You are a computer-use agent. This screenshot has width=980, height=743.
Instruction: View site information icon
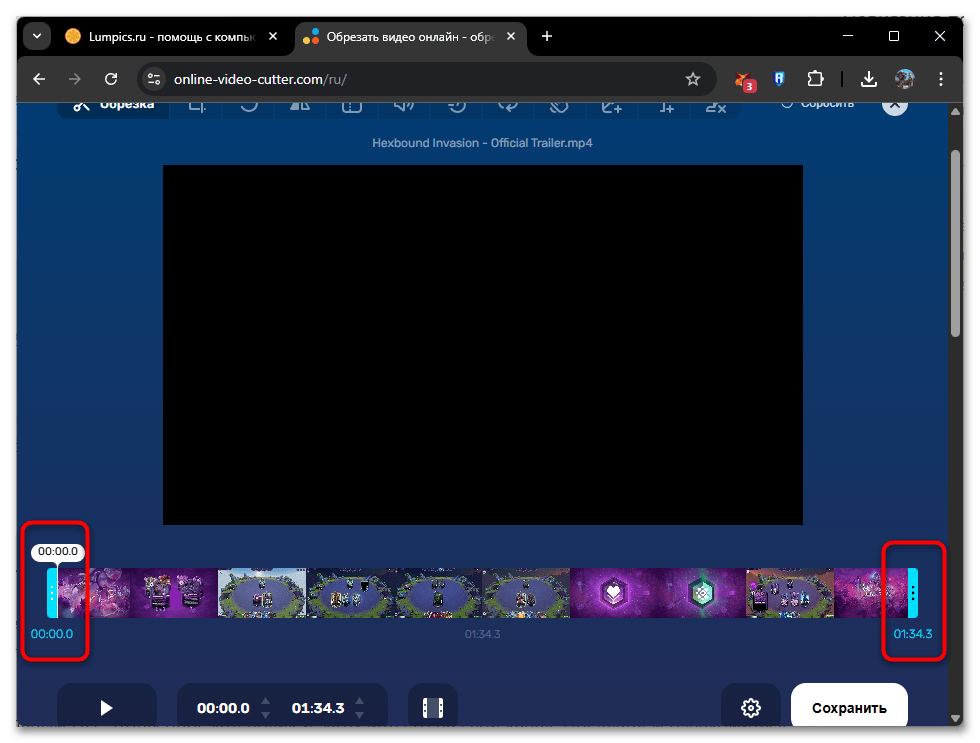(154, 79)
